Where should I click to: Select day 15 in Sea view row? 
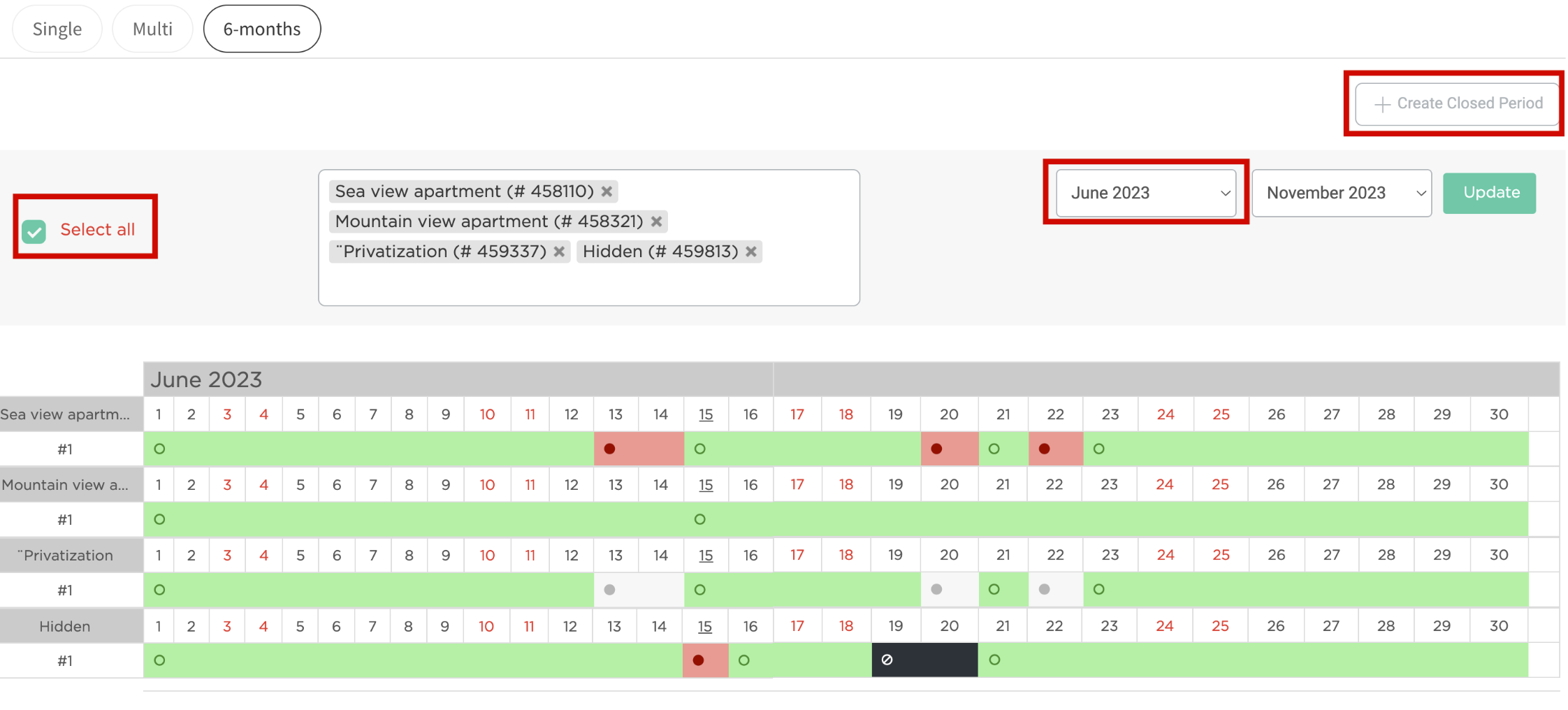tap(706, 414)
